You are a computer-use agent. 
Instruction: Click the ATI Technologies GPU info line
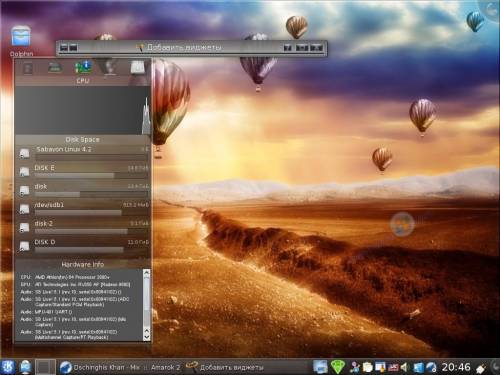coord(75,284)
